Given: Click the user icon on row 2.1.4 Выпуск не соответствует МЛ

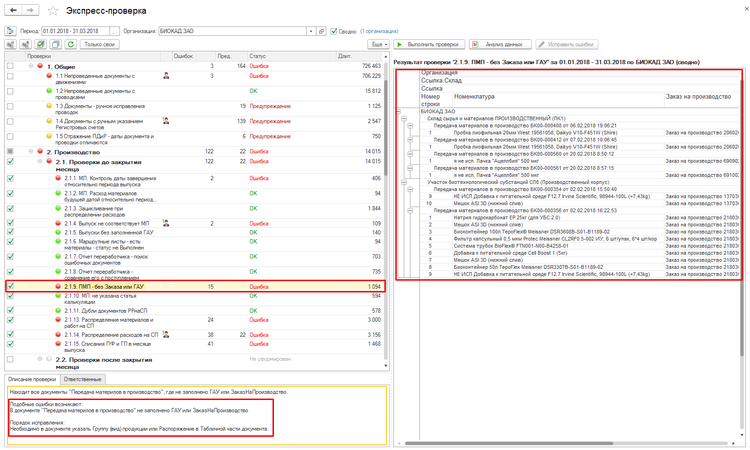Looking at the screenshot, I should click(166, 223).
